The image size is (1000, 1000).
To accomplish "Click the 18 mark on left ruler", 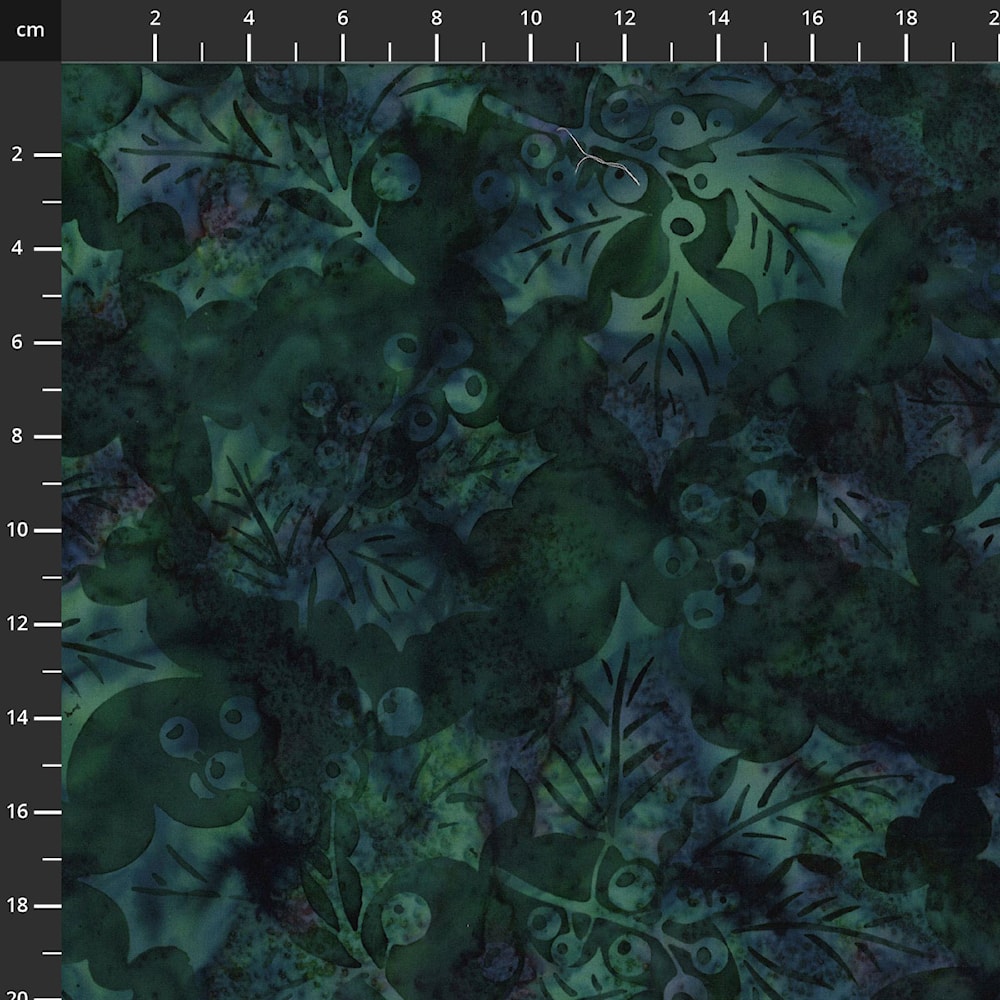I will tap(18, 906).
